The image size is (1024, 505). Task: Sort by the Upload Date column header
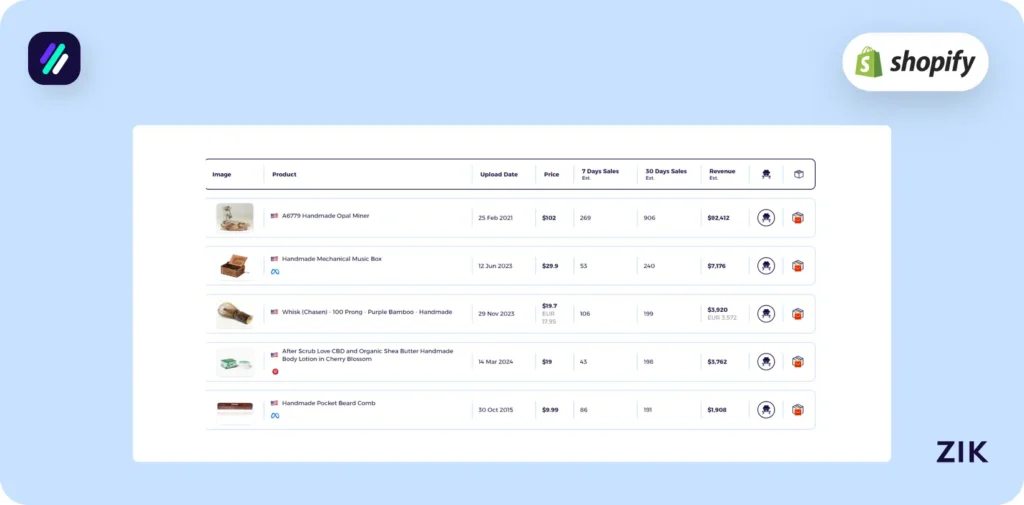499,175
